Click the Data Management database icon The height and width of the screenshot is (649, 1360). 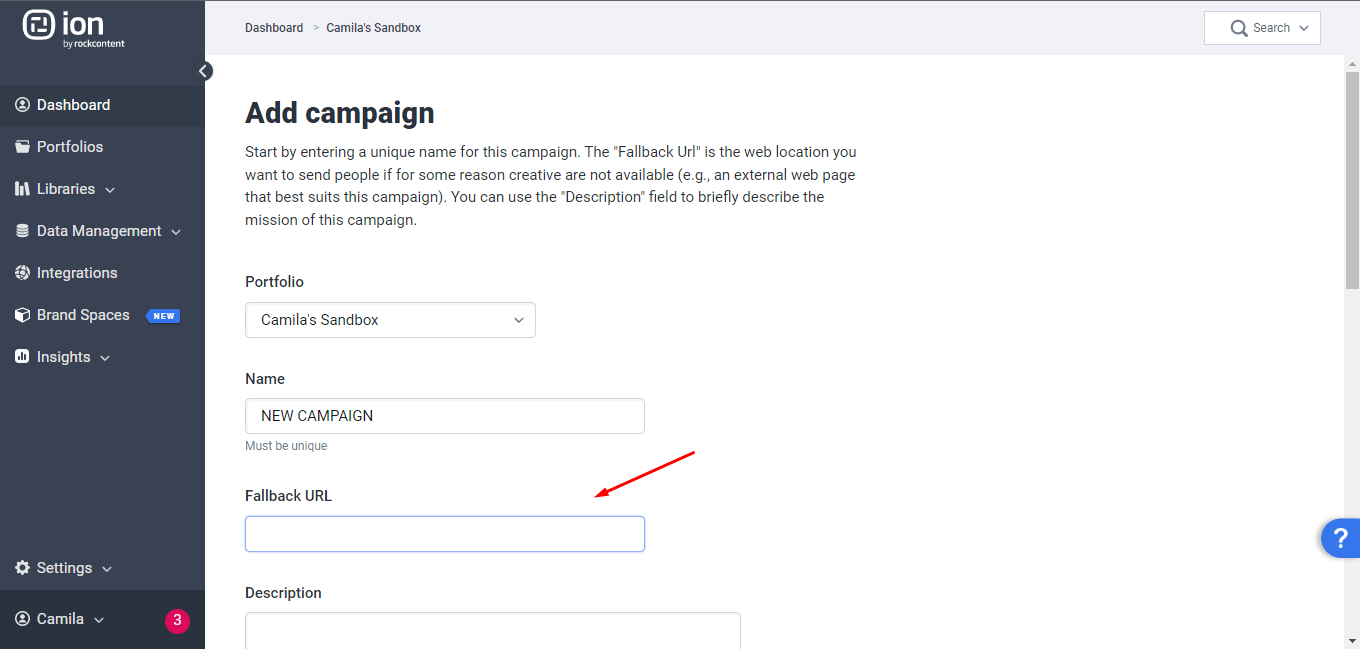[22, 231]
